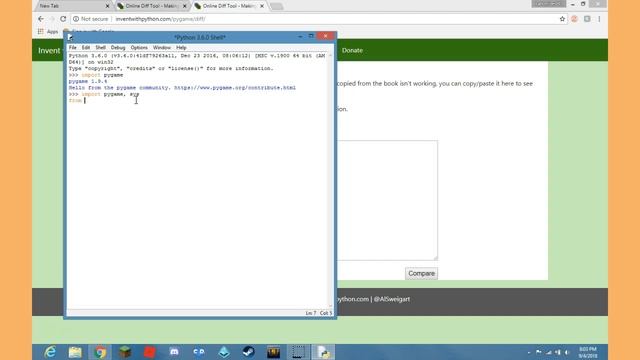Close the middle Online Diff Tool tab
The height and width of the screenshot is (360, 640).
(x=184, y=6)
